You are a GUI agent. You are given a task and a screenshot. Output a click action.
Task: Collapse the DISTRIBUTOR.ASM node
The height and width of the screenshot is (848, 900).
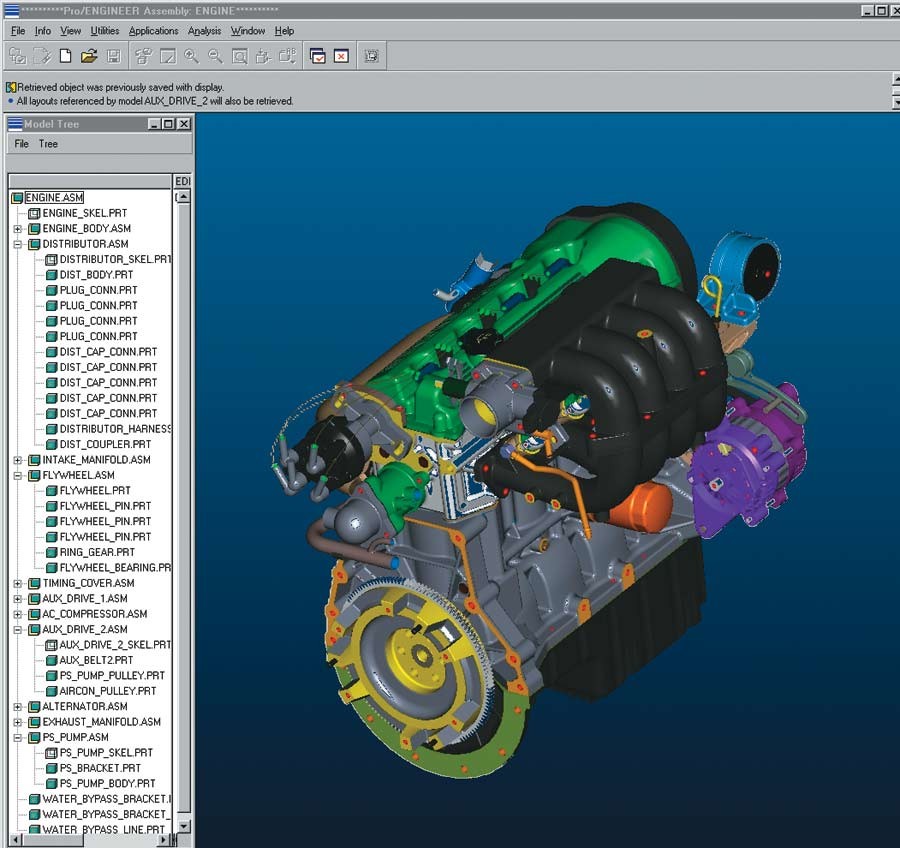(18, 244)
